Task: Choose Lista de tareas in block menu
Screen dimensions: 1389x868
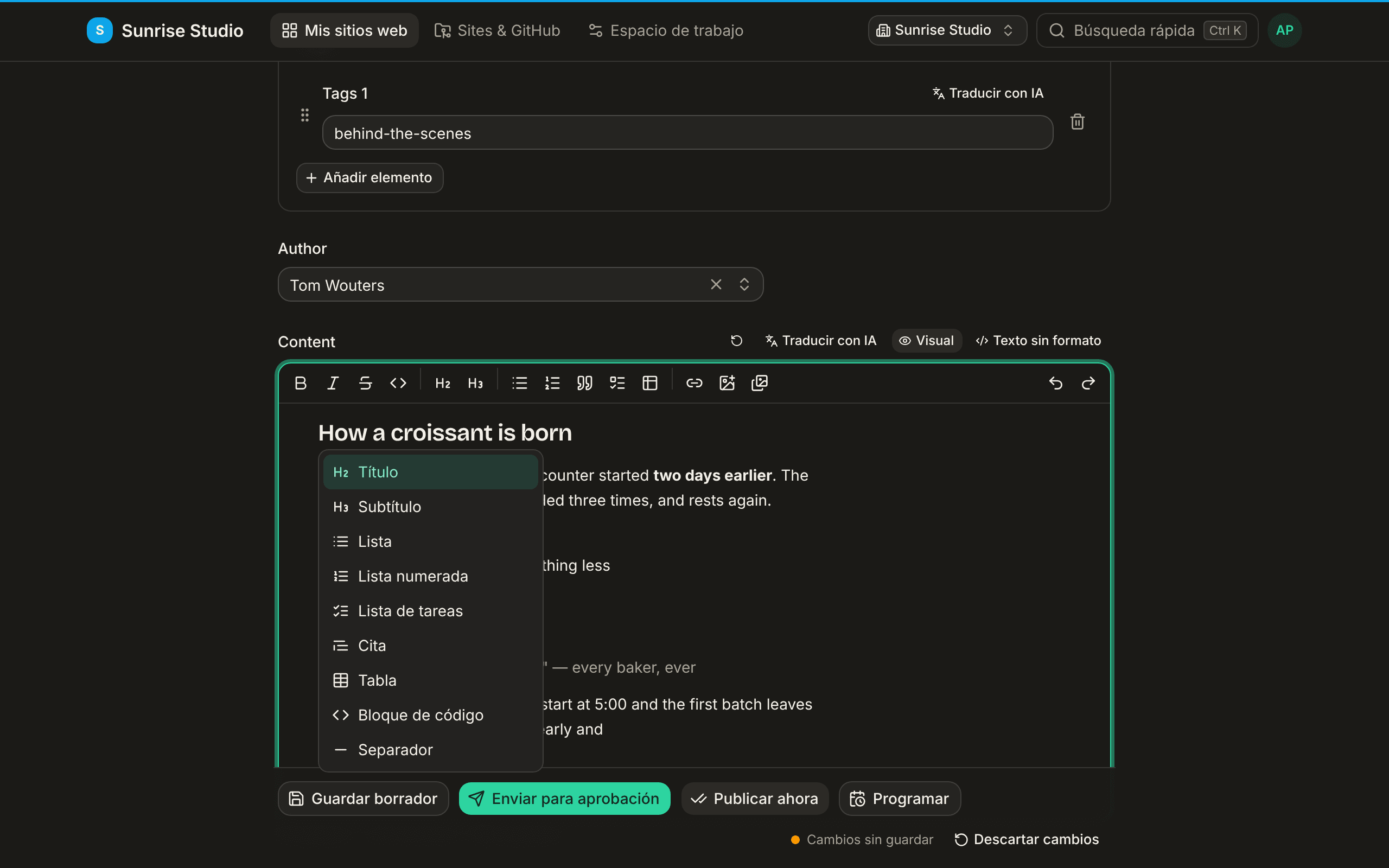Action: pos(430,611)
